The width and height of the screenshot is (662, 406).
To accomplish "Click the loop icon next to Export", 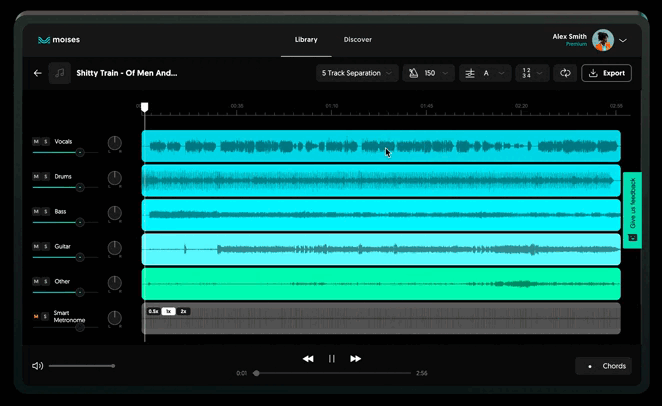I will tap(566, 73).
